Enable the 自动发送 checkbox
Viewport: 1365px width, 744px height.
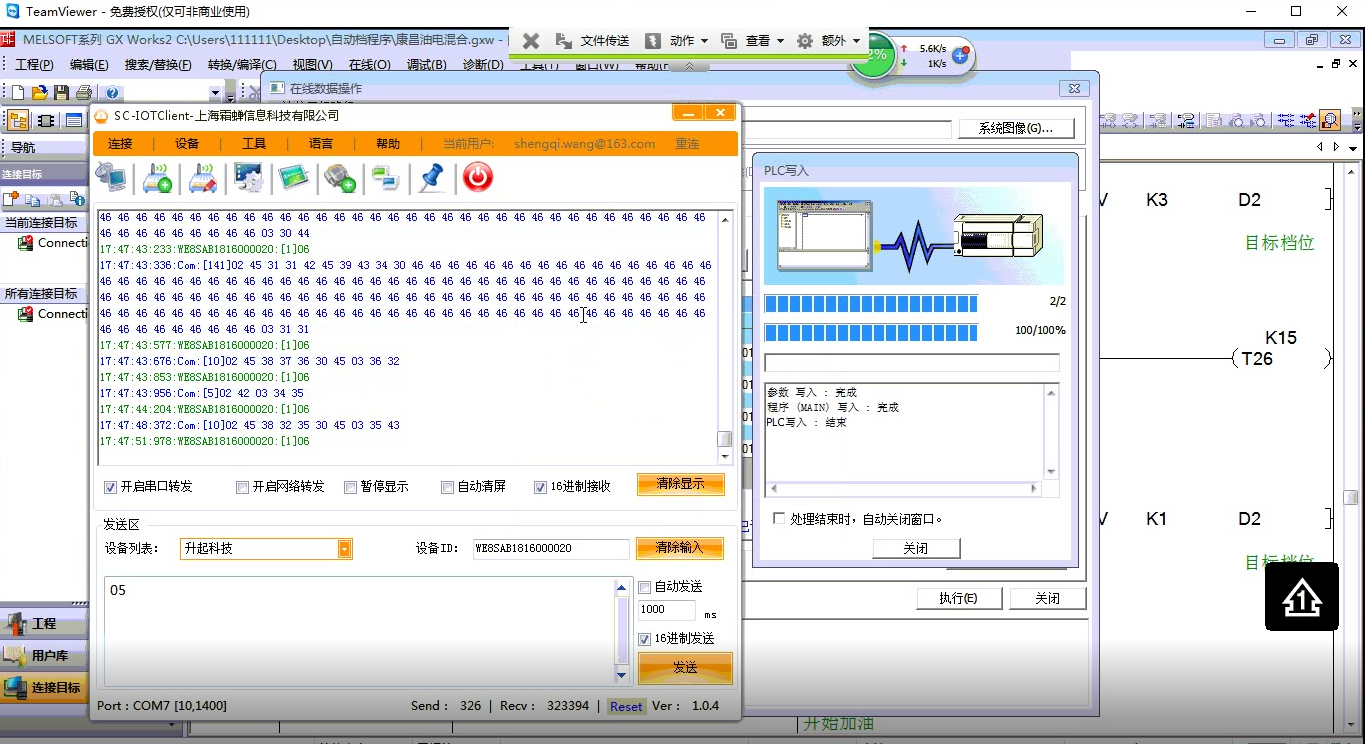[x=645, y=587]
